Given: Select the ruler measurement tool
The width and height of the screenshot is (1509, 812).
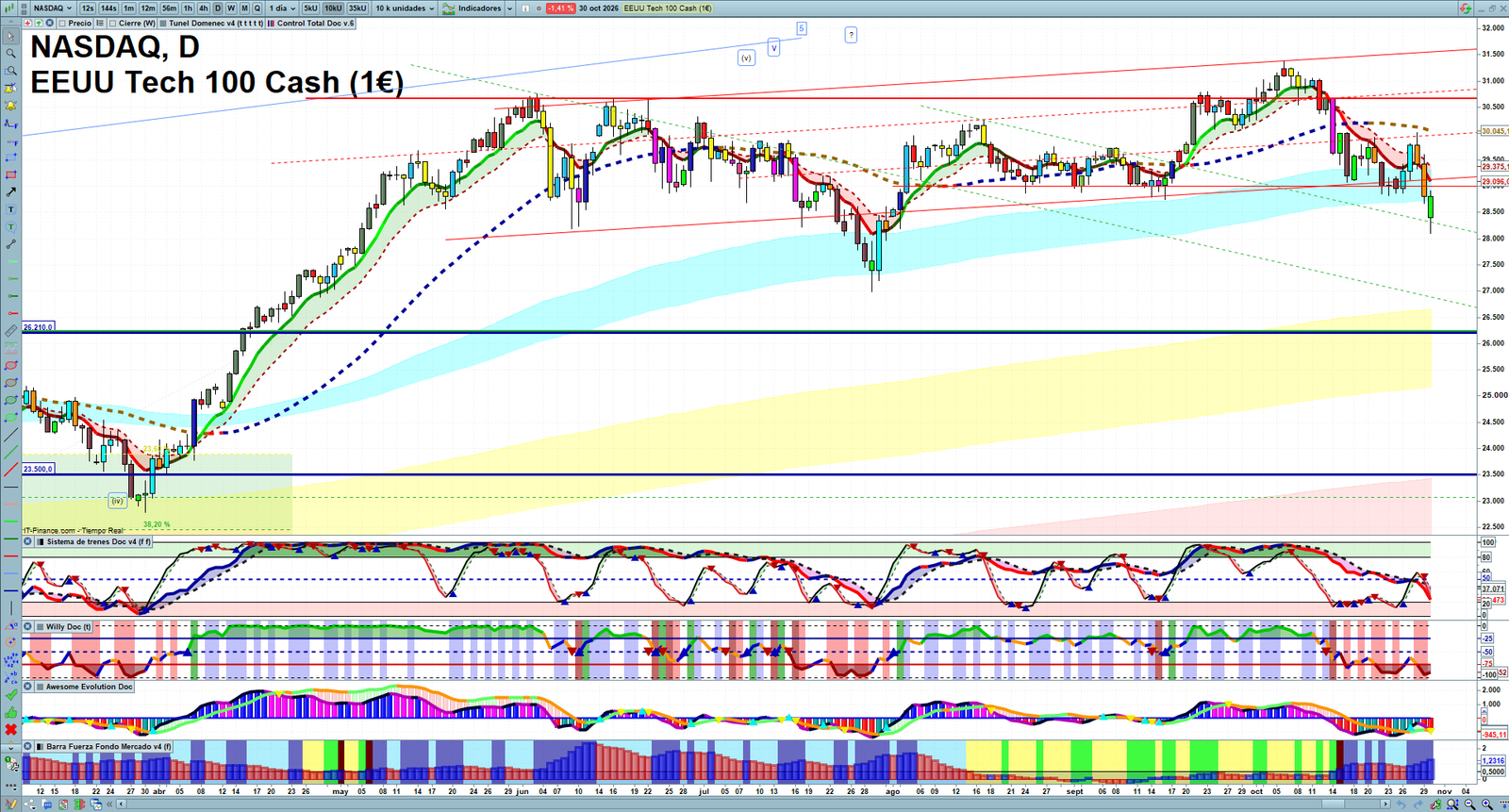Looking at the screenshot, I should [x=10, y=331].
